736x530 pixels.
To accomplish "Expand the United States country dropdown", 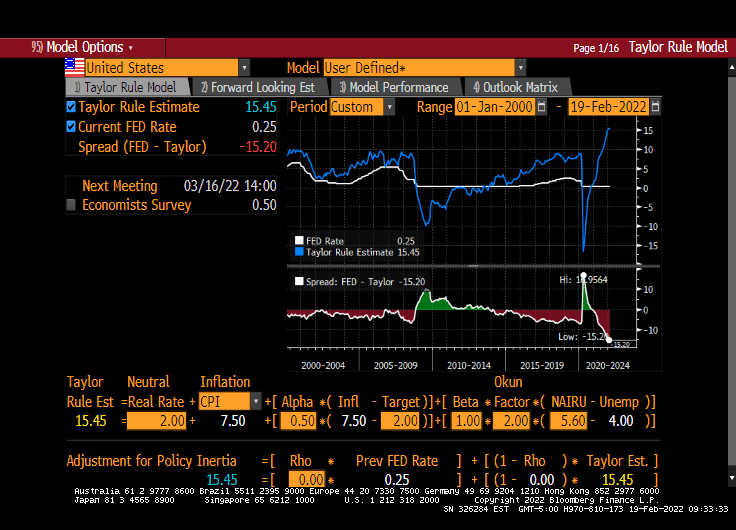I will pyautogui.click(x=244, y=68).
